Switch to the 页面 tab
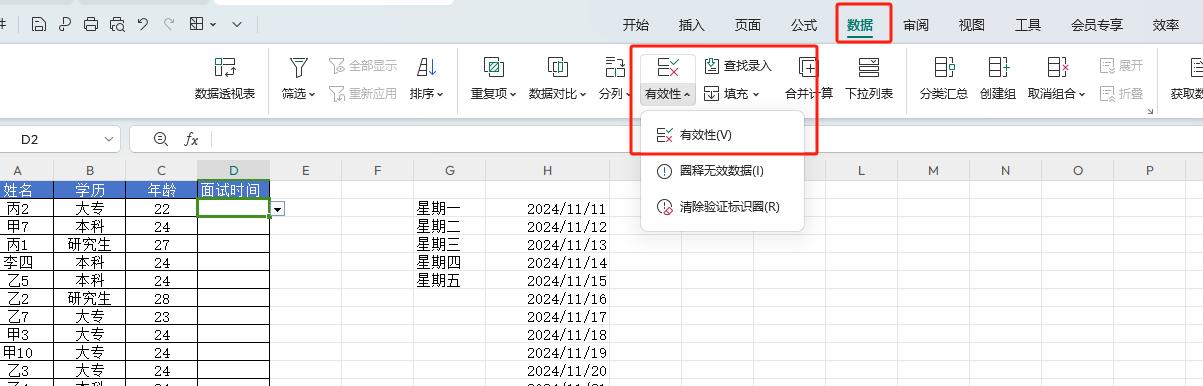The image size is (1203, 386). [x=747, y=26]
